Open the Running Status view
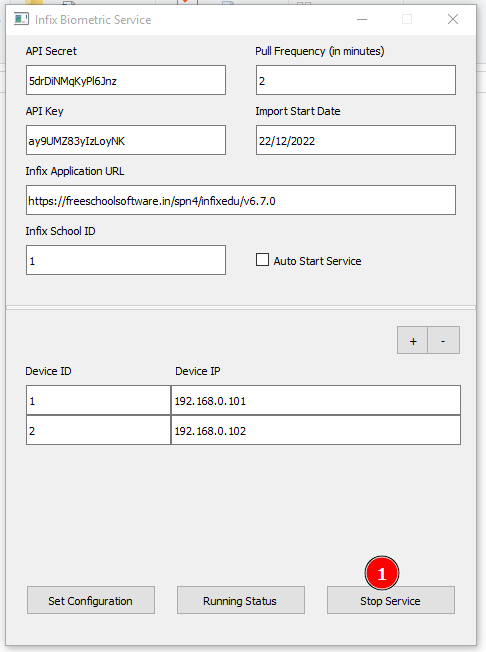The image size is (486, 652). pyautogui.click(x=241, y=600)
